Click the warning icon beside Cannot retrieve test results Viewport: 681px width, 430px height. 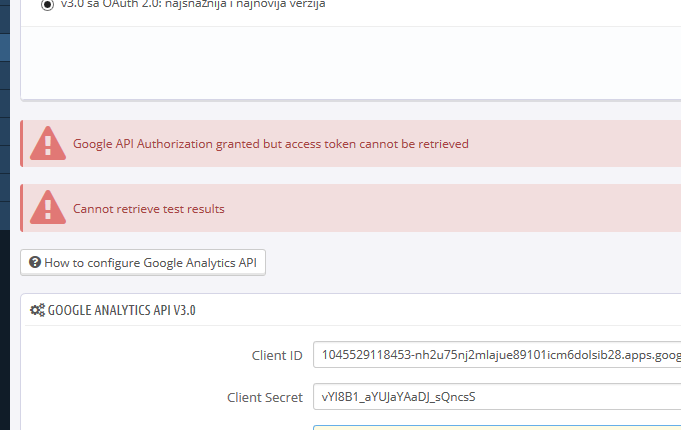48,207
